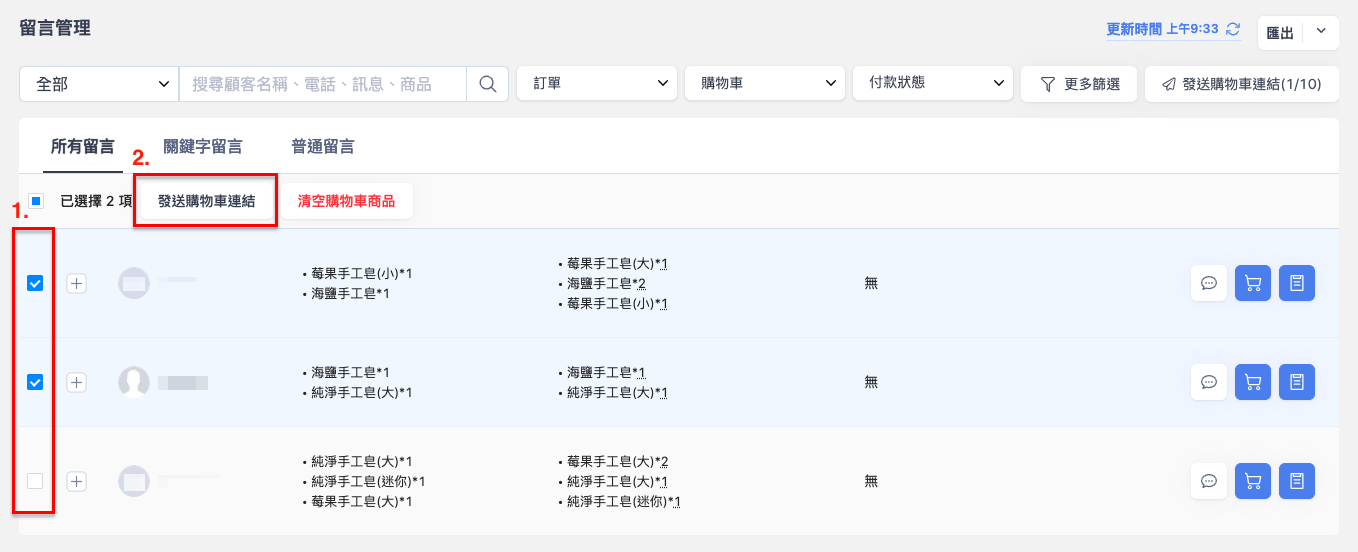The width and height of the screenshot is (1358, 552).
Task: Click the order document icon in the third row
Action: 1296,481
